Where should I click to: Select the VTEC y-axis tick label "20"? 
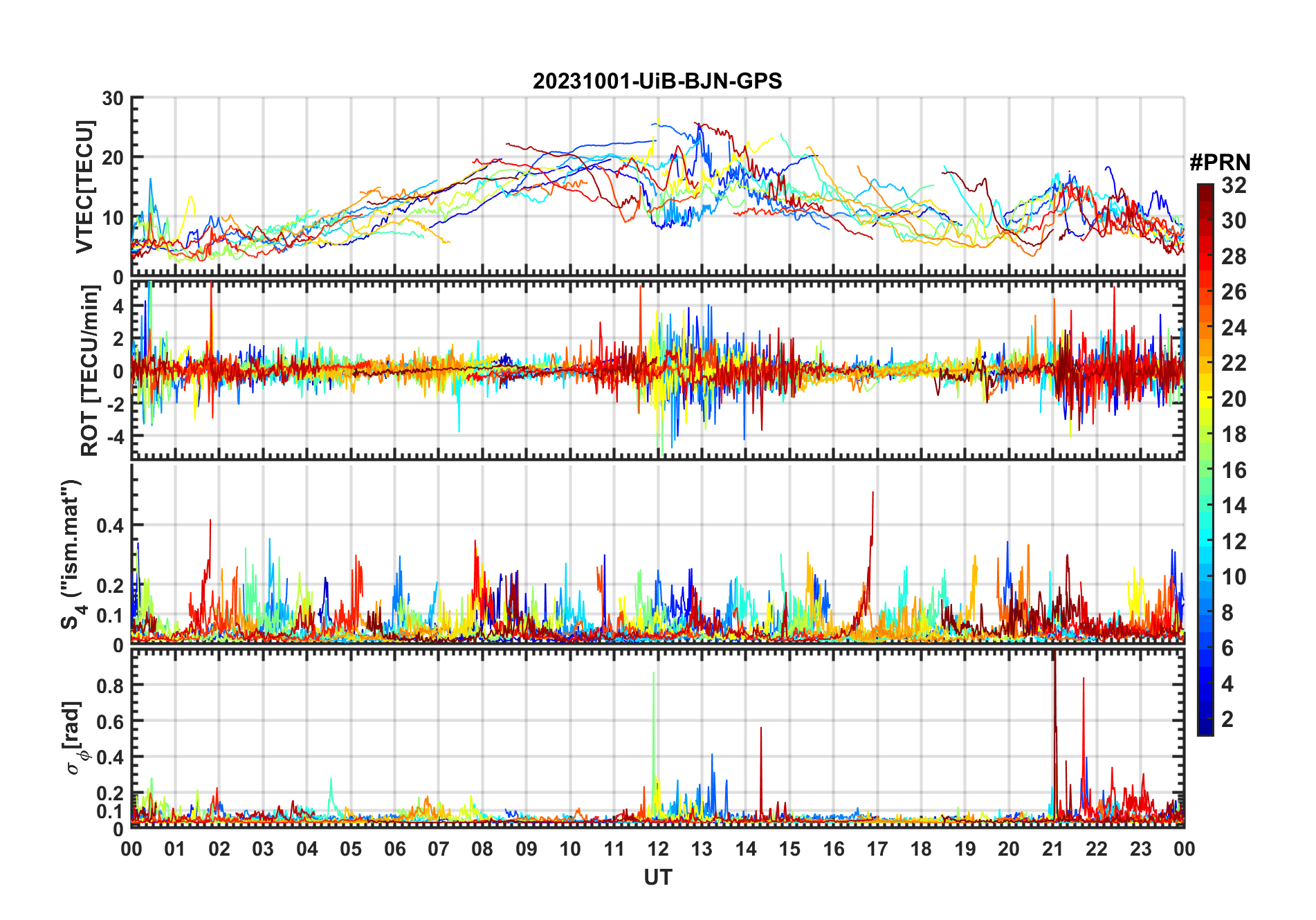tap(113, 158)
